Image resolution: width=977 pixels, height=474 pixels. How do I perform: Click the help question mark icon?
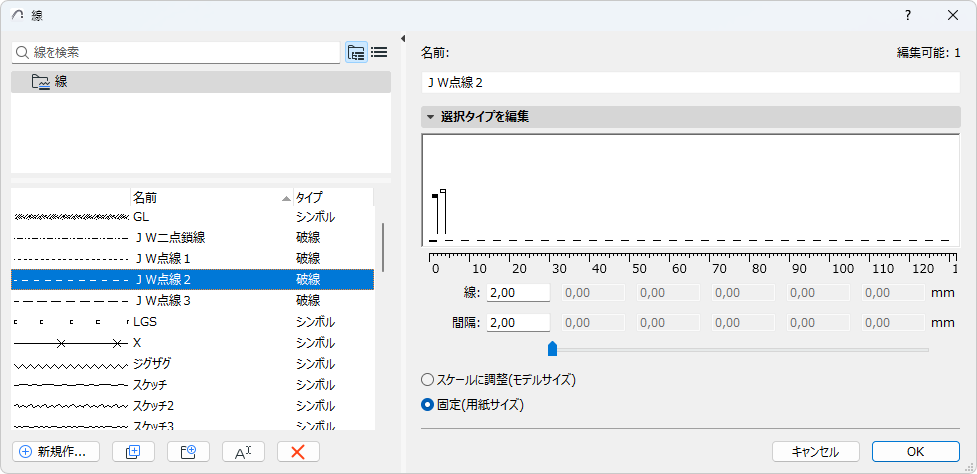[x=908, y=16]
